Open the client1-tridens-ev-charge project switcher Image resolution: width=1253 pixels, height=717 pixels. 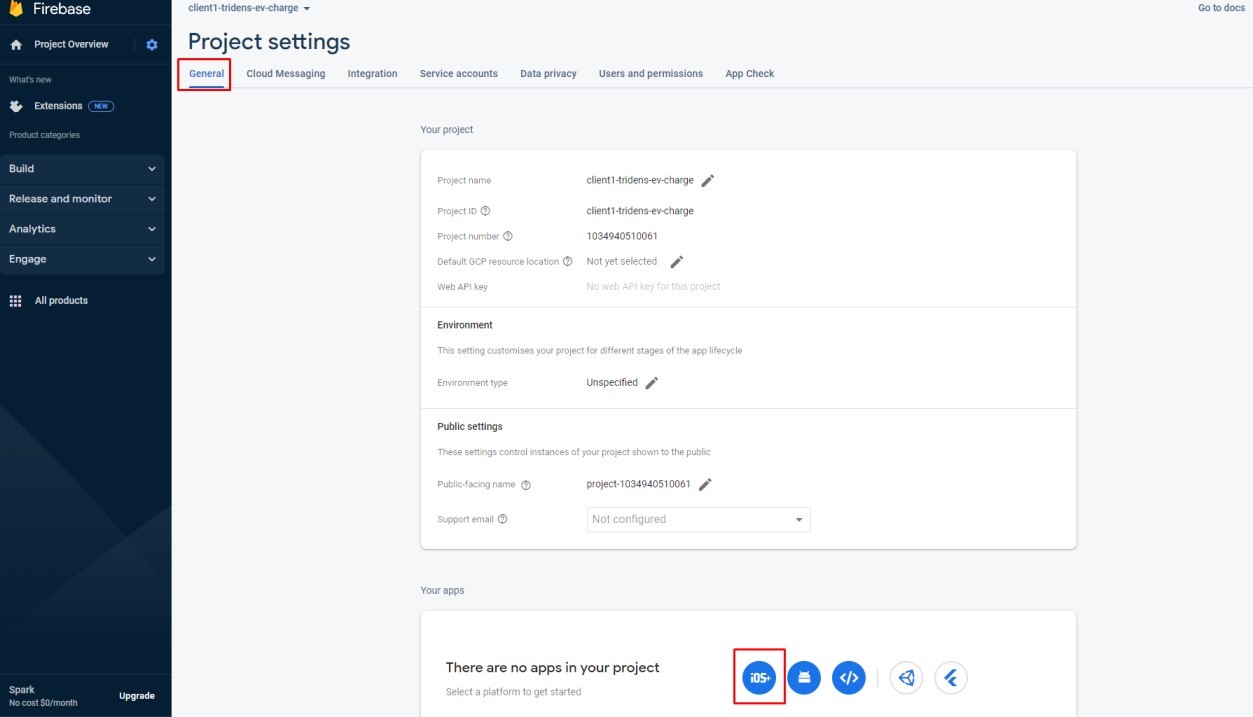[249, 8]
